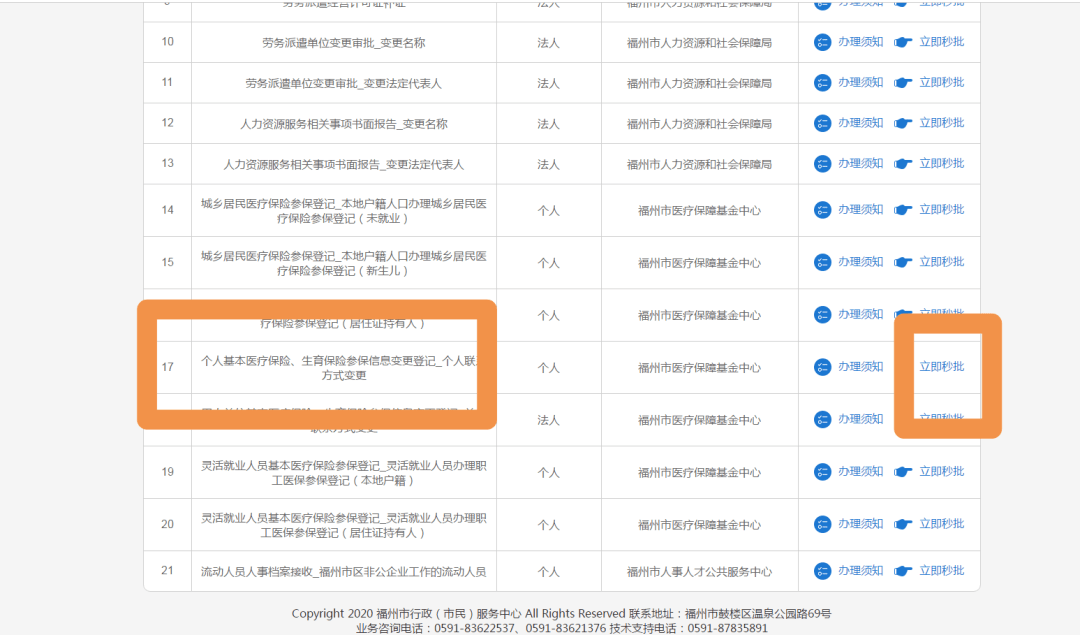The height and width of the screenshot is (635, 1080).
Task: Open 办理须知 text link for row 19
Action: click(860, 472)
